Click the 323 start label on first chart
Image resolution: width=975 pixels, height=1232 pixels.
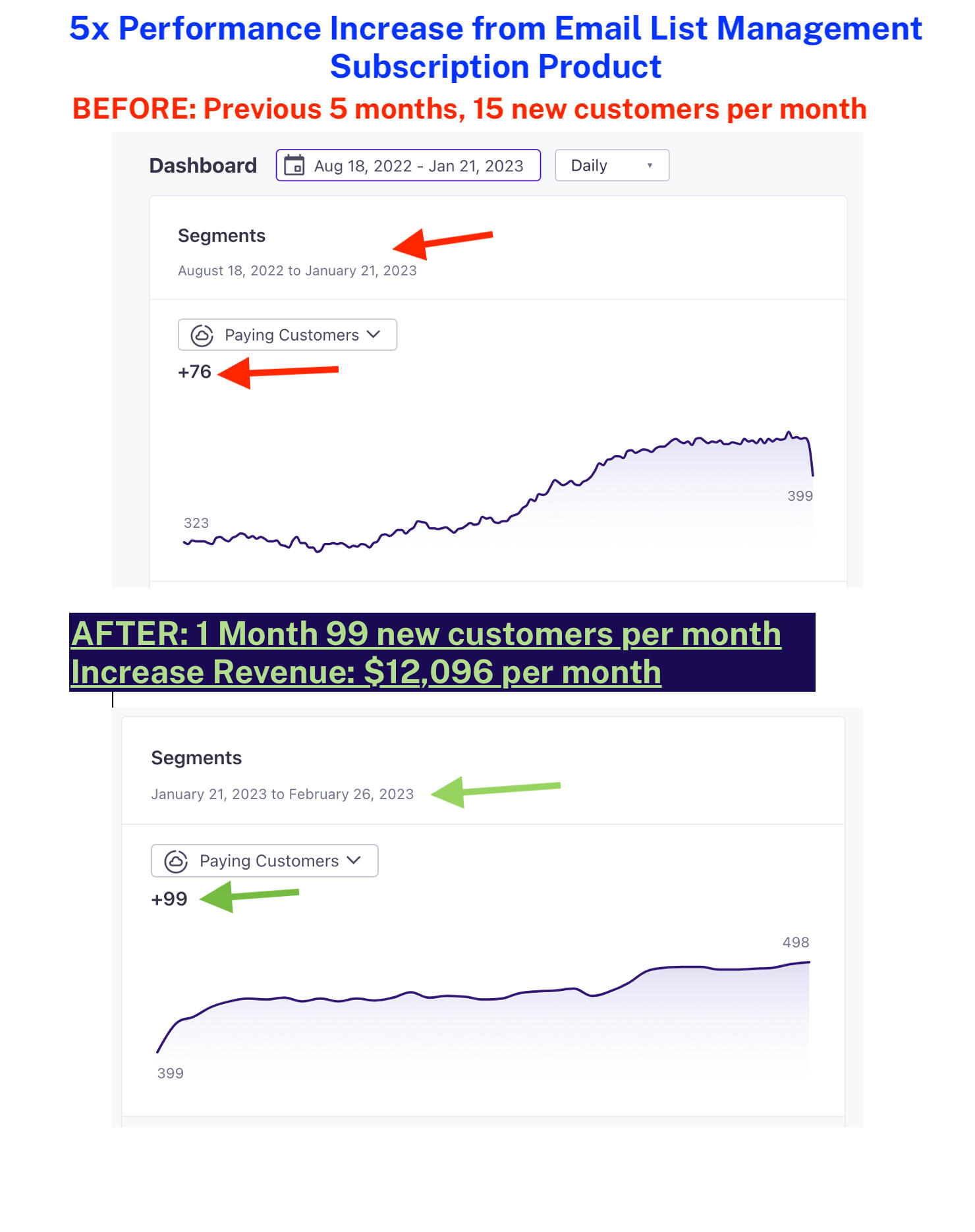196,523
